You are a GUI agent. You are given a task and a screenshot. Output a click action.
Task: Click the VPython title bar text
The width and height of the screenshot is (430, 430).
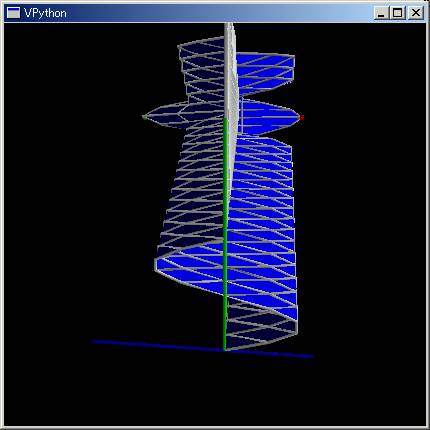(45, 13)
